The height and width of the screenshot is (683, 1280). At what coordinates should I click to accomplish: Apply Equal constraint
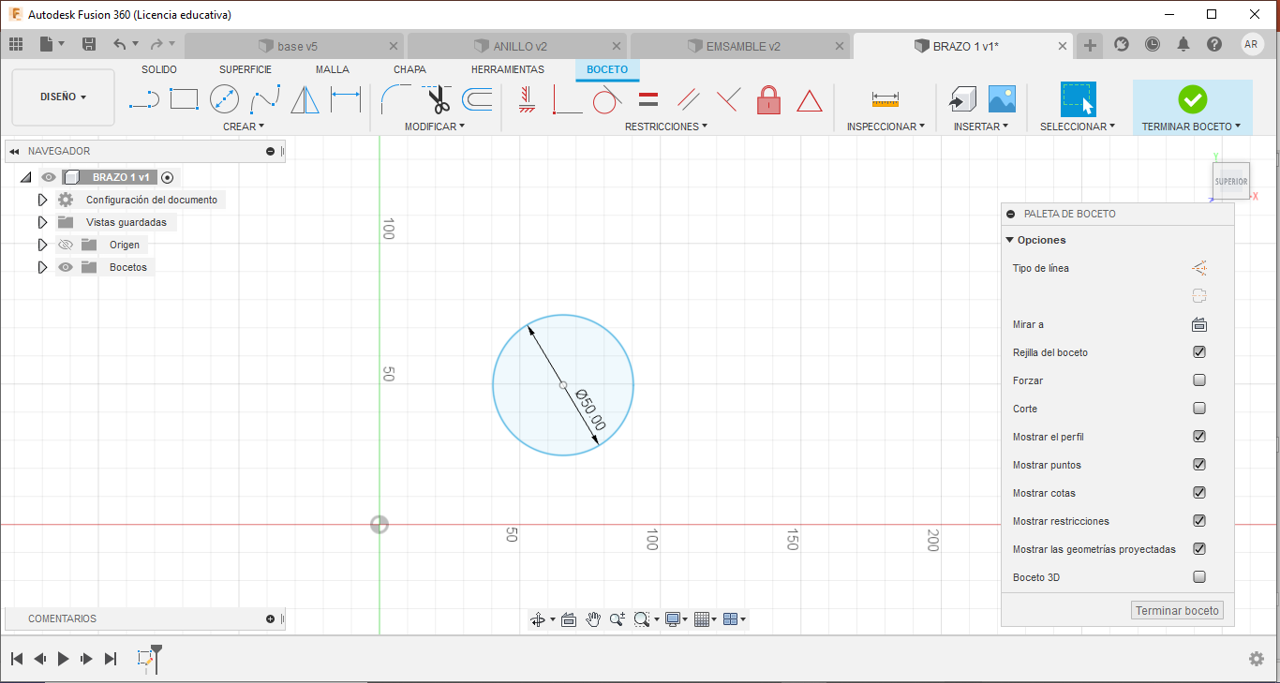tap(648, 99)
